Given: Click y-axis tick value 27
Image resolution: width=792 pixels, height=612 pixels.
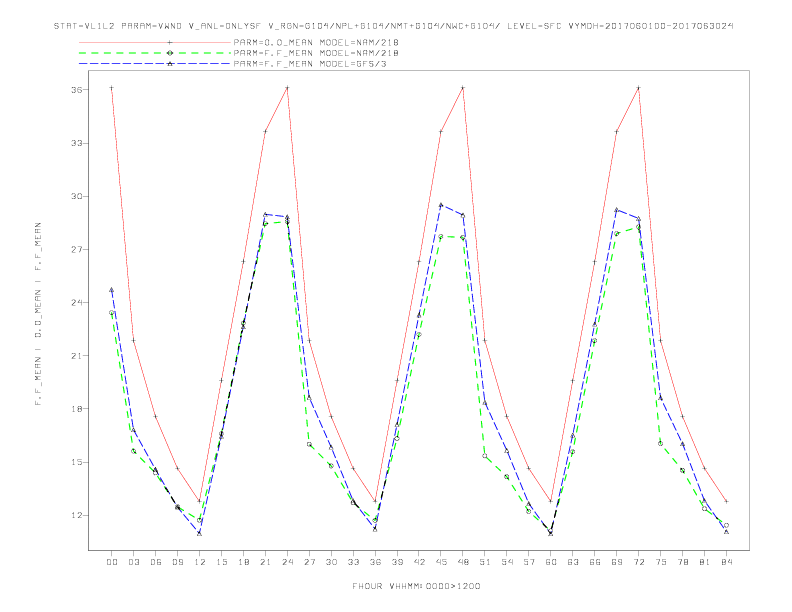Looking at the screenshot, I should click(x=77, y=249).
